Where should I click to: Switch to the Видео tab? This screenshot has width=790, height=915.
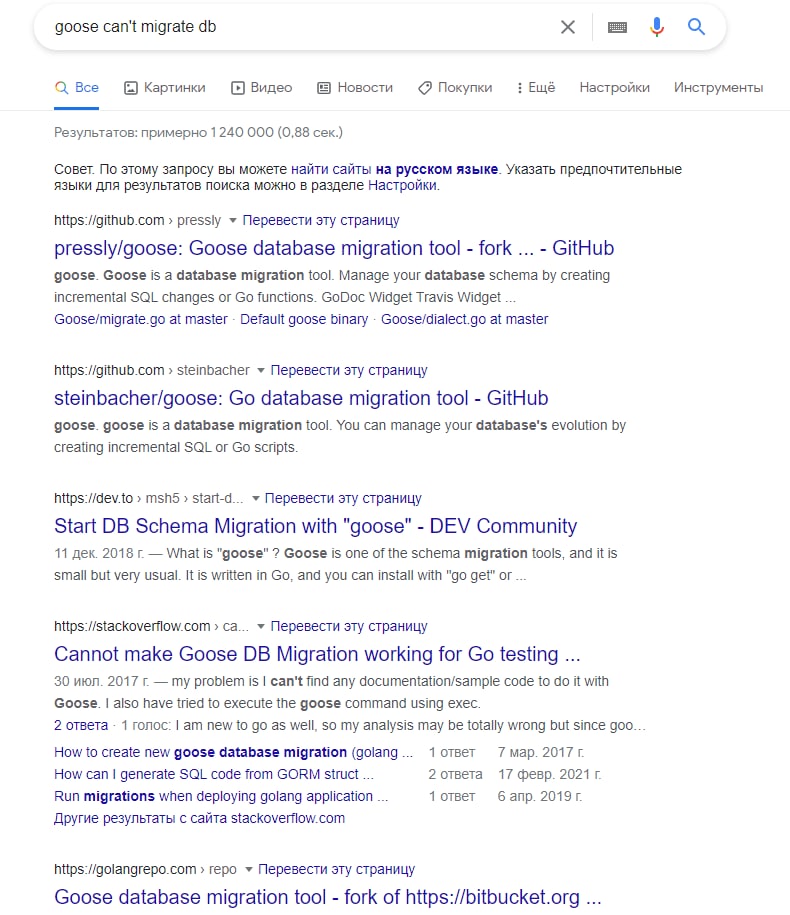point(261,88)
